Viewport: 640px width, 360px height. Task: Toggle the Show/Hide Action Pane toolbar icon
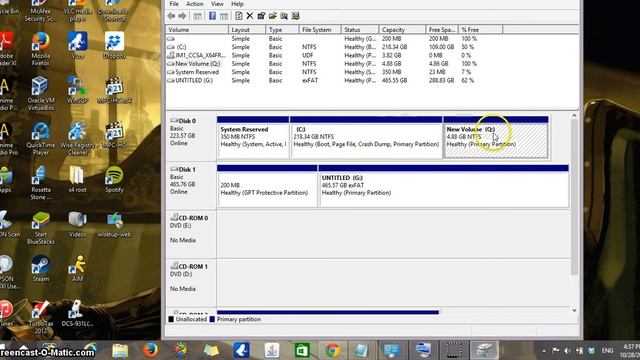pos(224,16)
